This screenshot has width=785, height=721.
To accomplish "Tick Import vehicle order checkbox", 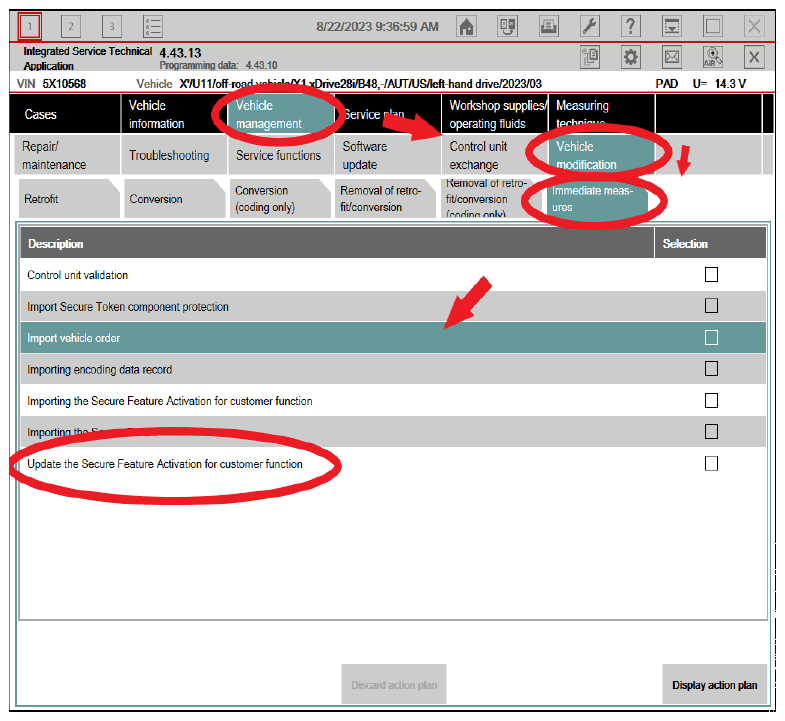I will coord(711,338).
